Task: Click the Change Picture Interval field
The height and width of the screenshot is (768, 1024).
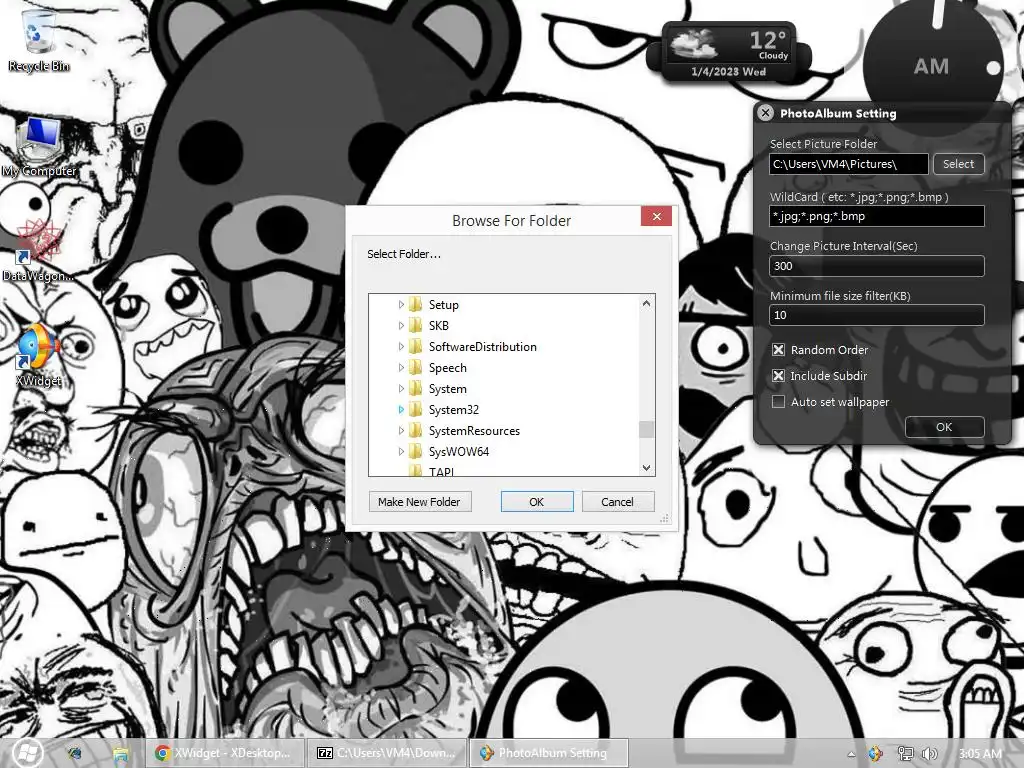Action: pos(876,266)
